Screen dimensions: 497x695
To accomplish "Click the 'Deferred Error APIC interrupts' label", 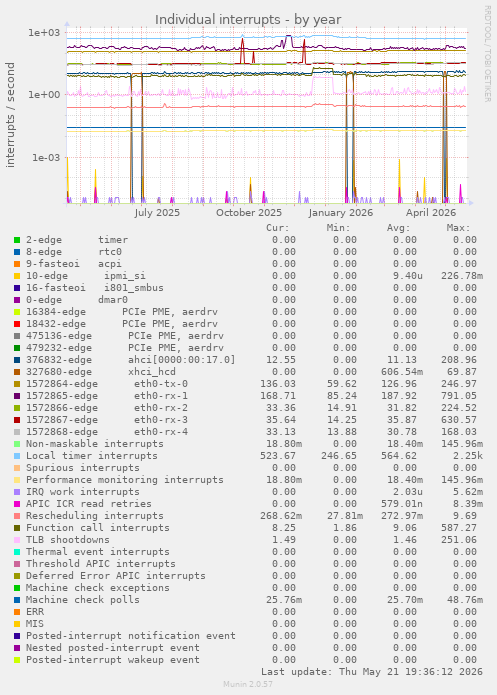I will 116,575.
